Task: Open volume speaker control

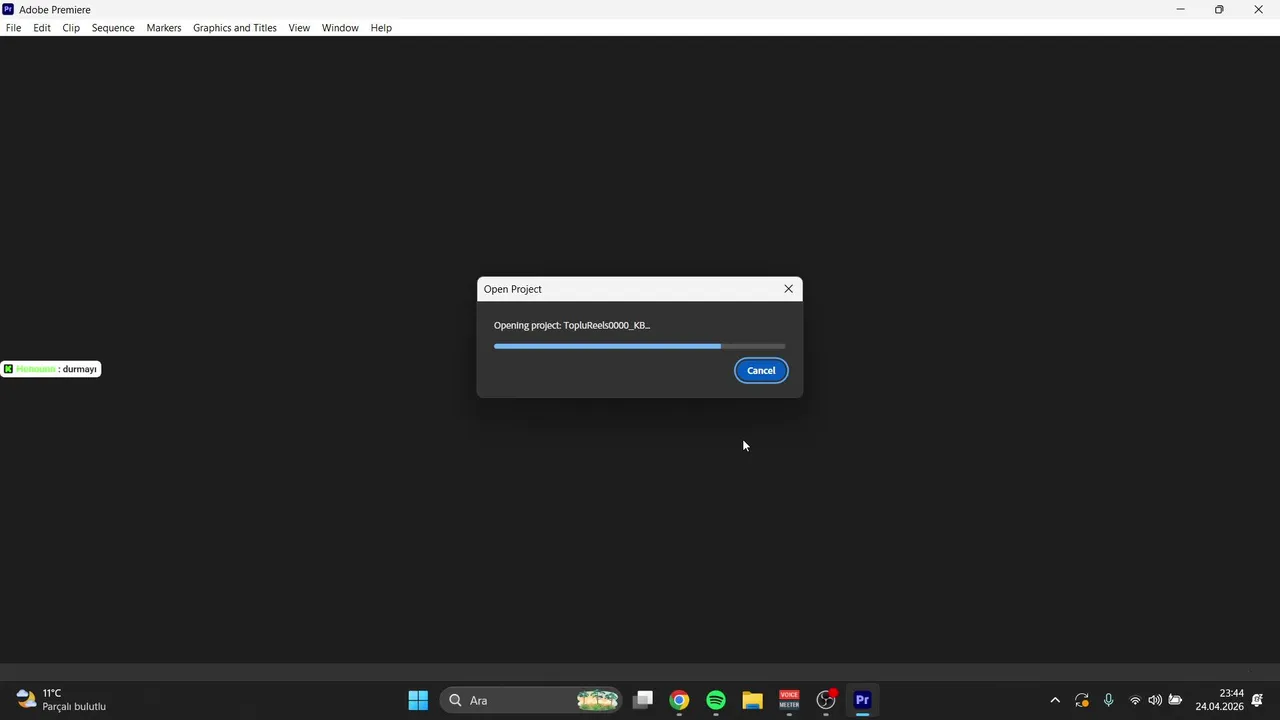Action: (1155, 700)
